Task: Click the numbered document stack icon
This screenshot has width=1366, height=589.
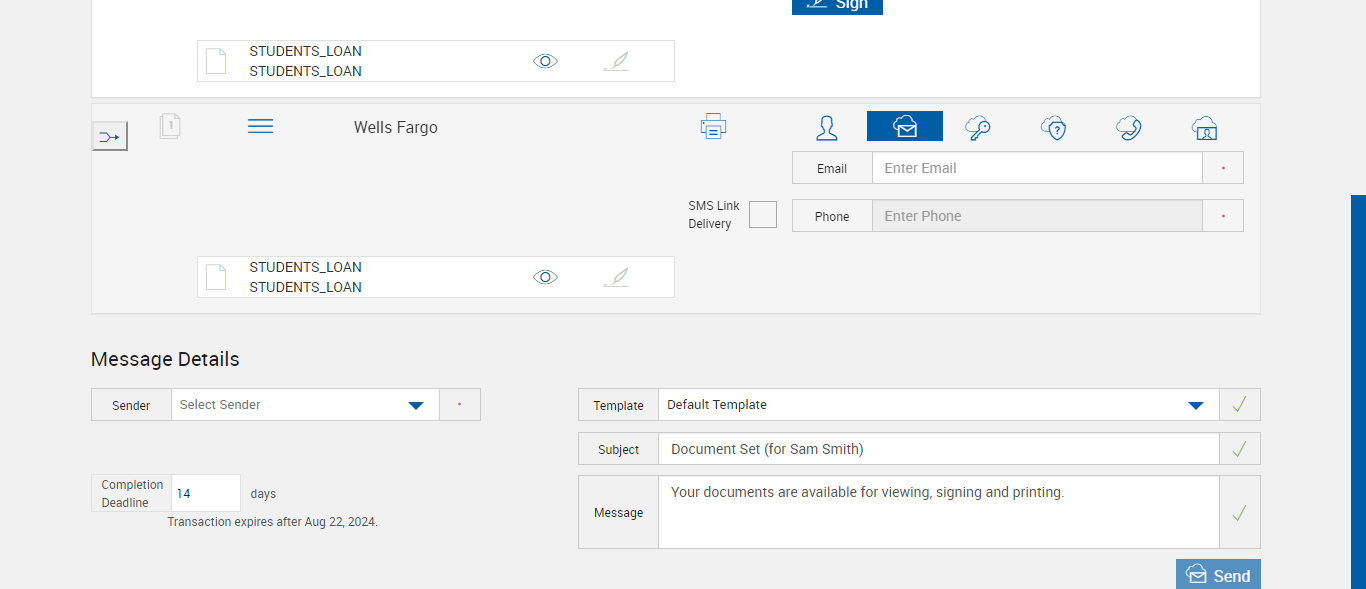Action: click(x=170, y=126)
